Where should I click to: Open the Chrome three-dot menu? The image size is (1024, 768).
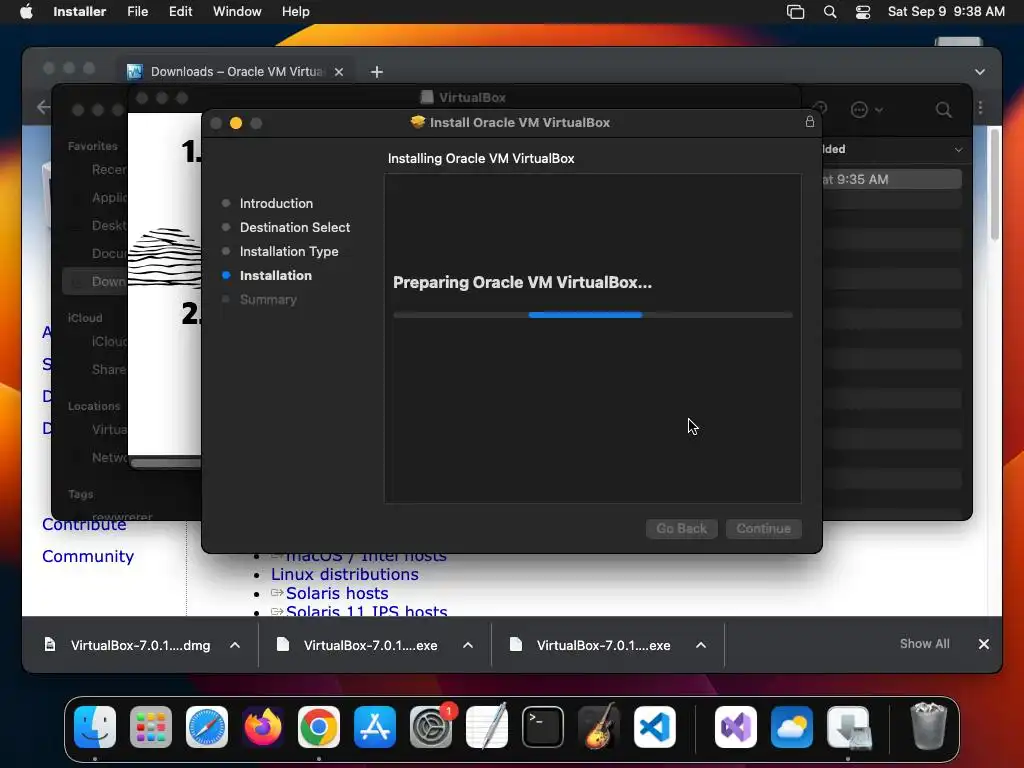pyautogui.click(x=980, y=108)
